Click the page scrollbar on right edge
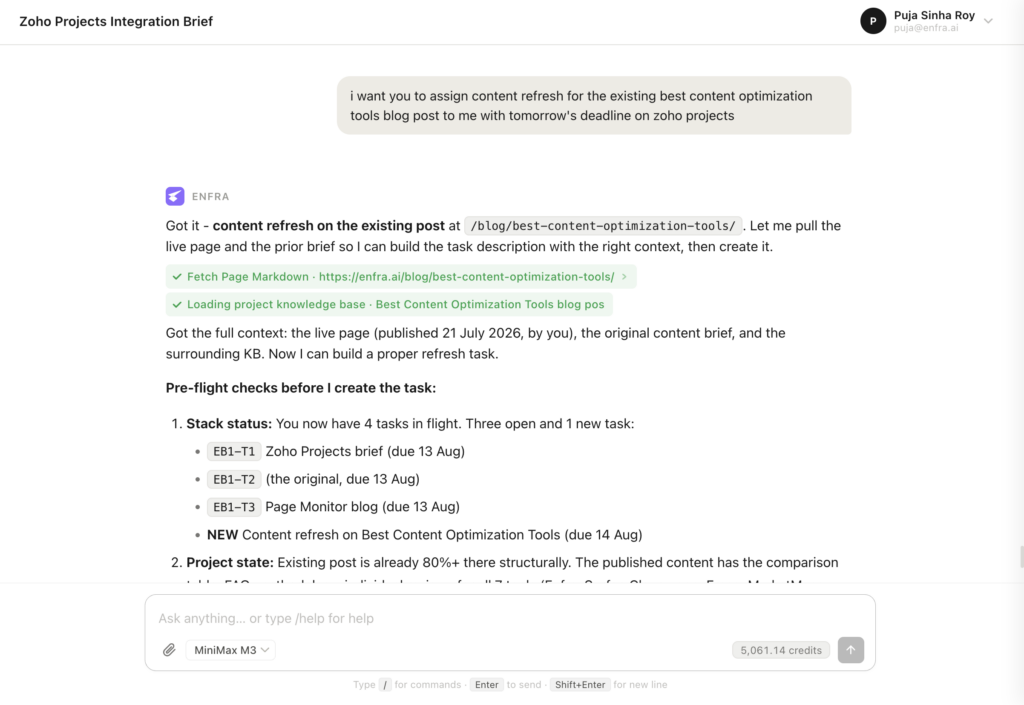This screenshot has width=1024, height=705. [x=1021, y=557]
